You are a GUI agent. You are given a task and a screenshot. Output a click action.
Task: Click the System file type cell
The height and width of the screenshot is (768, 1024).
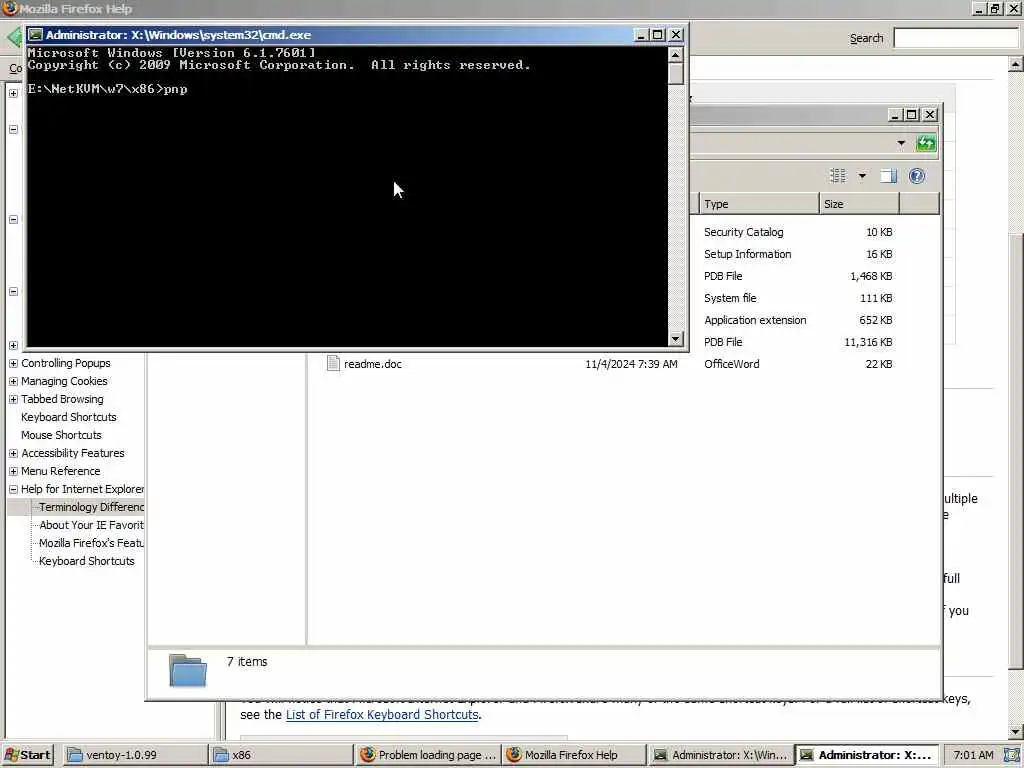729,298
